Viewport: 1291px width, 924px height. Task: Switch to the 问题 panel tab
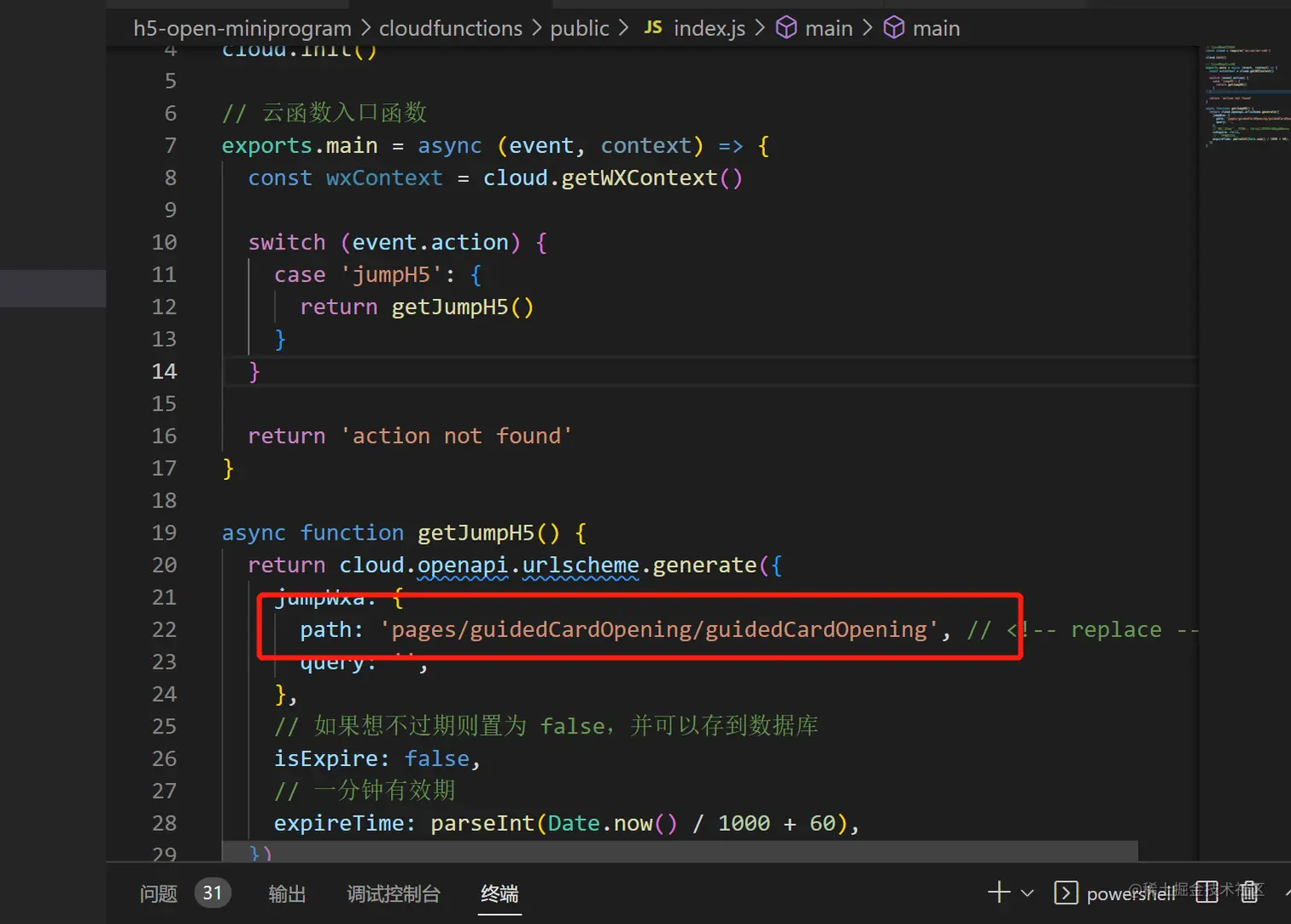159,894
